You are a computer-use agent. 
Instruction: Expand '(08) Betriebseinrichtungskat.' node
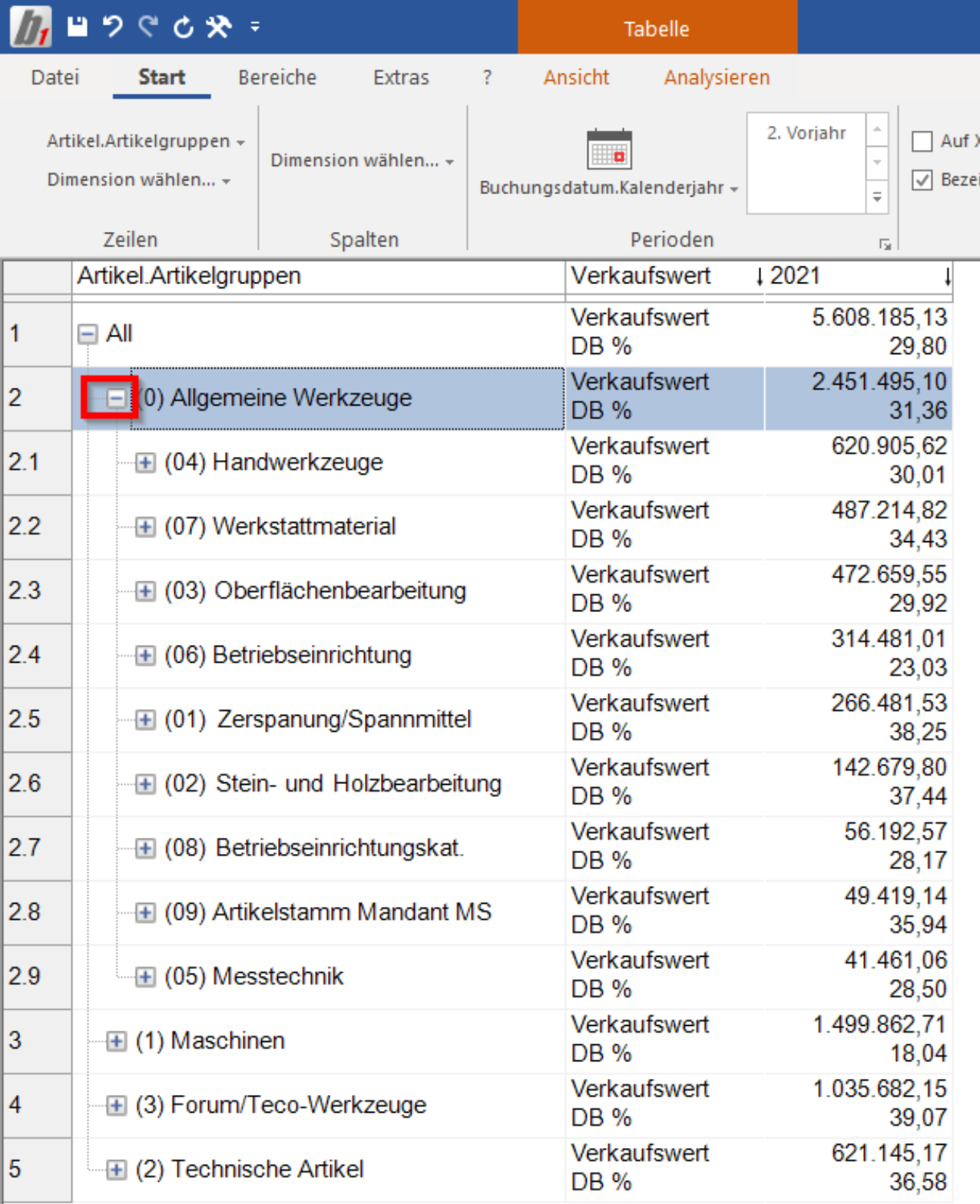tap(144, 848)
